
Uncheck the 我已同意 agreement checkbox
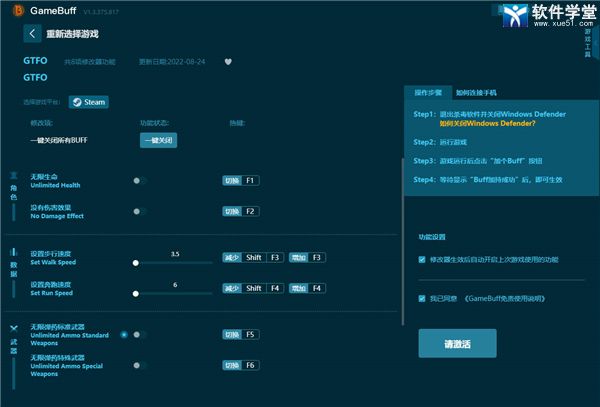click(422, 298)
